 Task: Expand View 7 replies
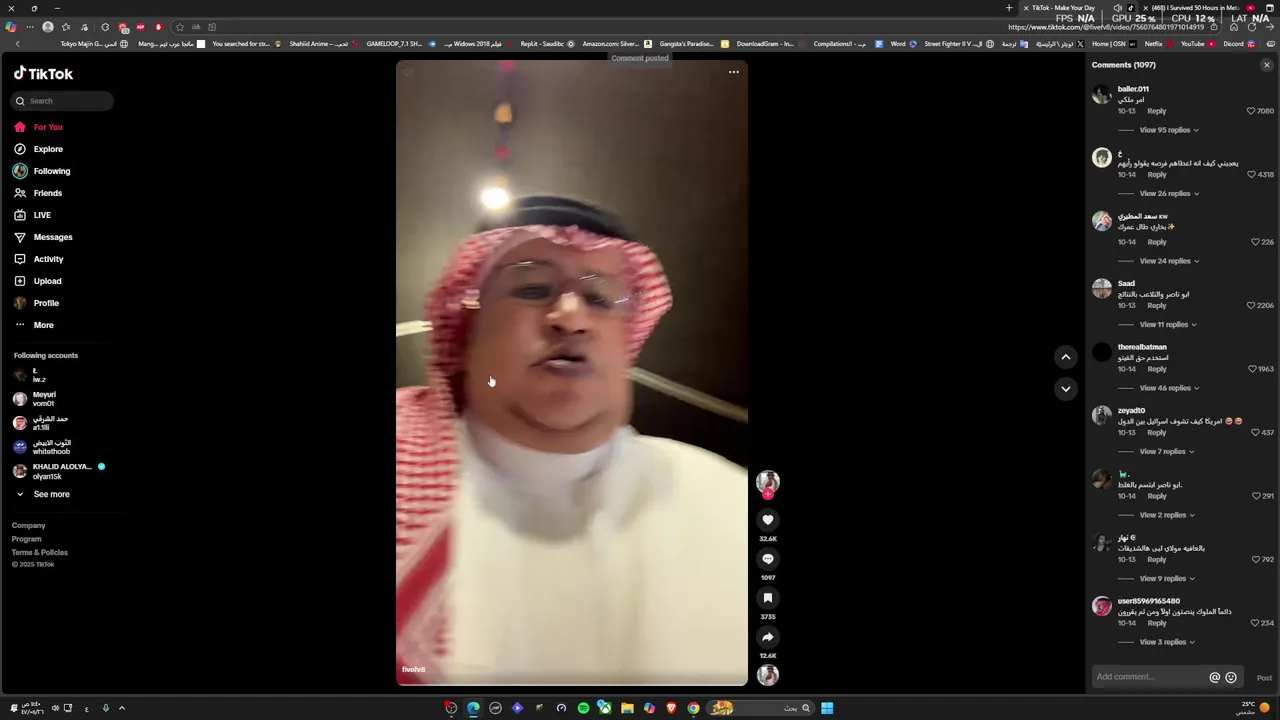(1167, 451)
